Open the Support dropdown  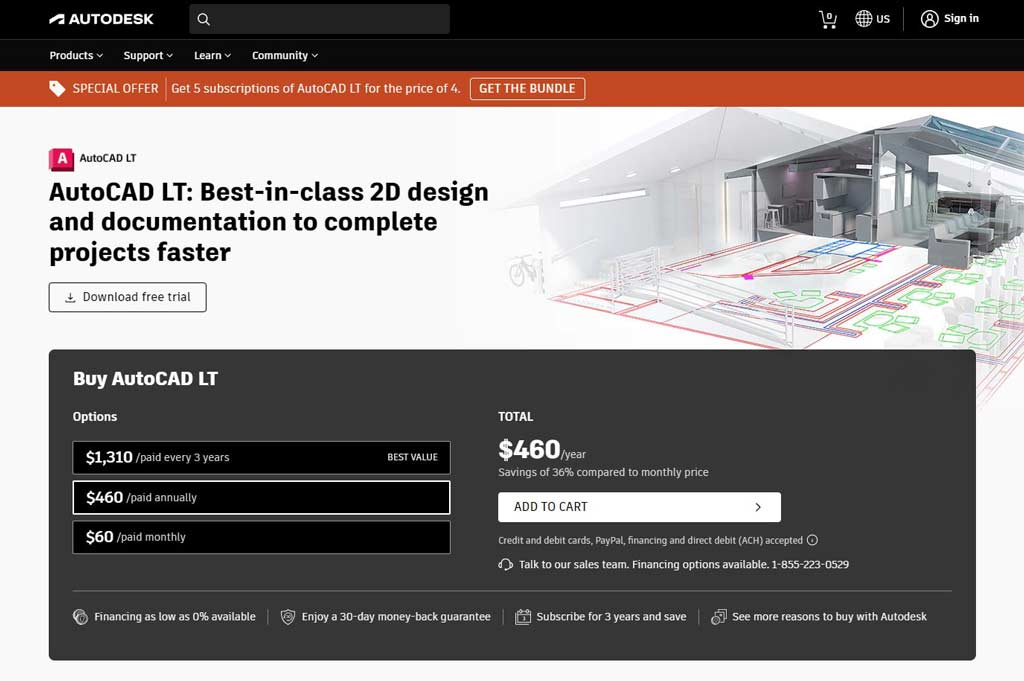(x=147, y=56)
